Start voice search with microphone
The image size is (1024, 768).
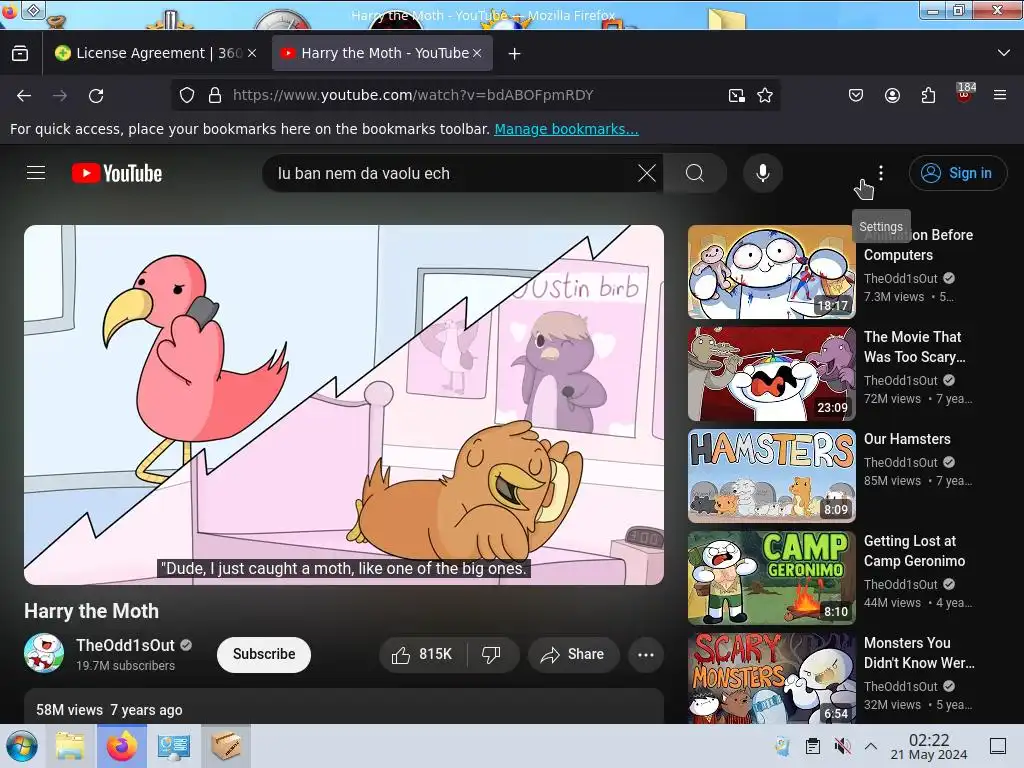point(762,173)
